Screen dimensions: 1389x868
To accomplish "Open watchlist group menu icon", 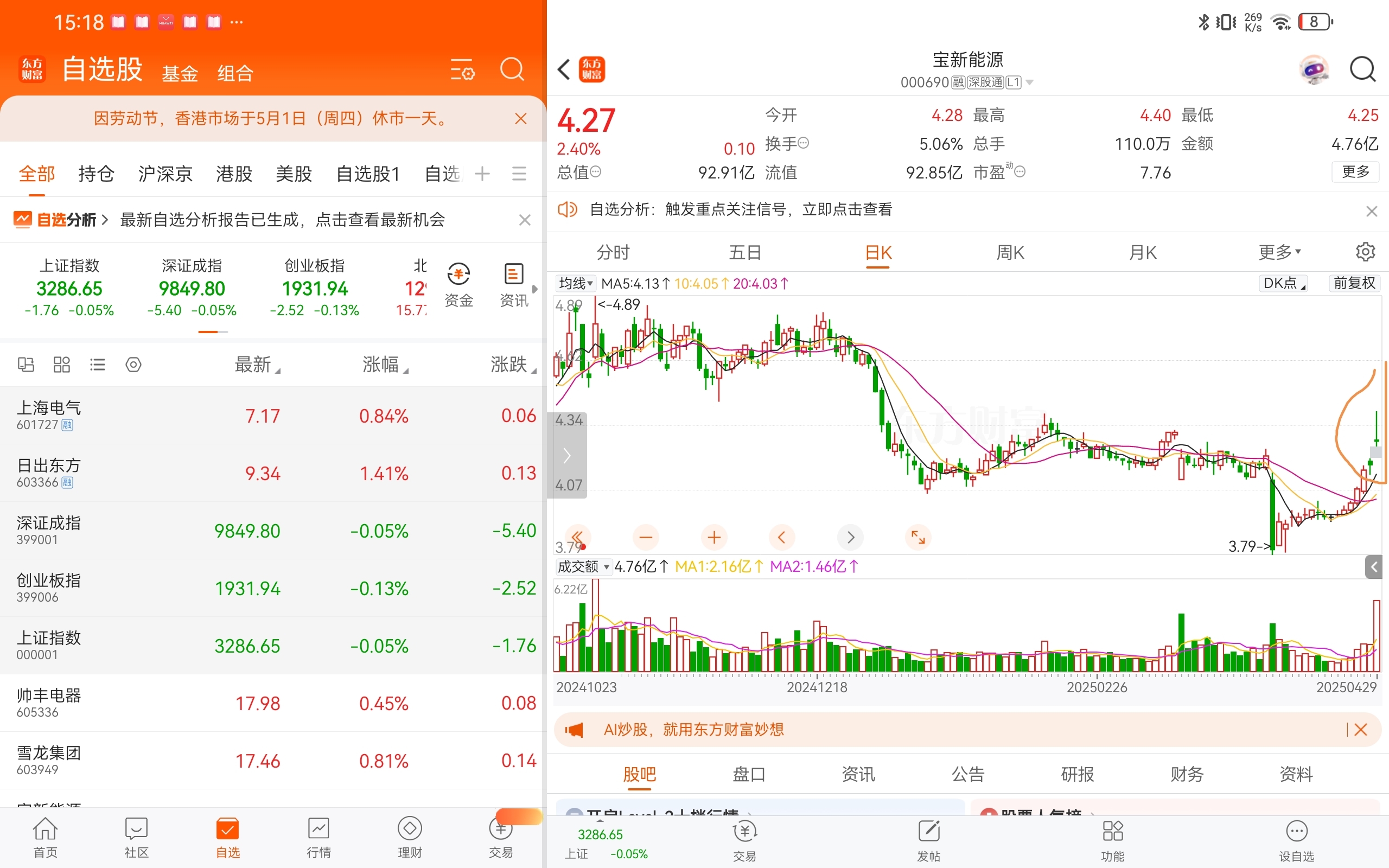I will [519, 174].
